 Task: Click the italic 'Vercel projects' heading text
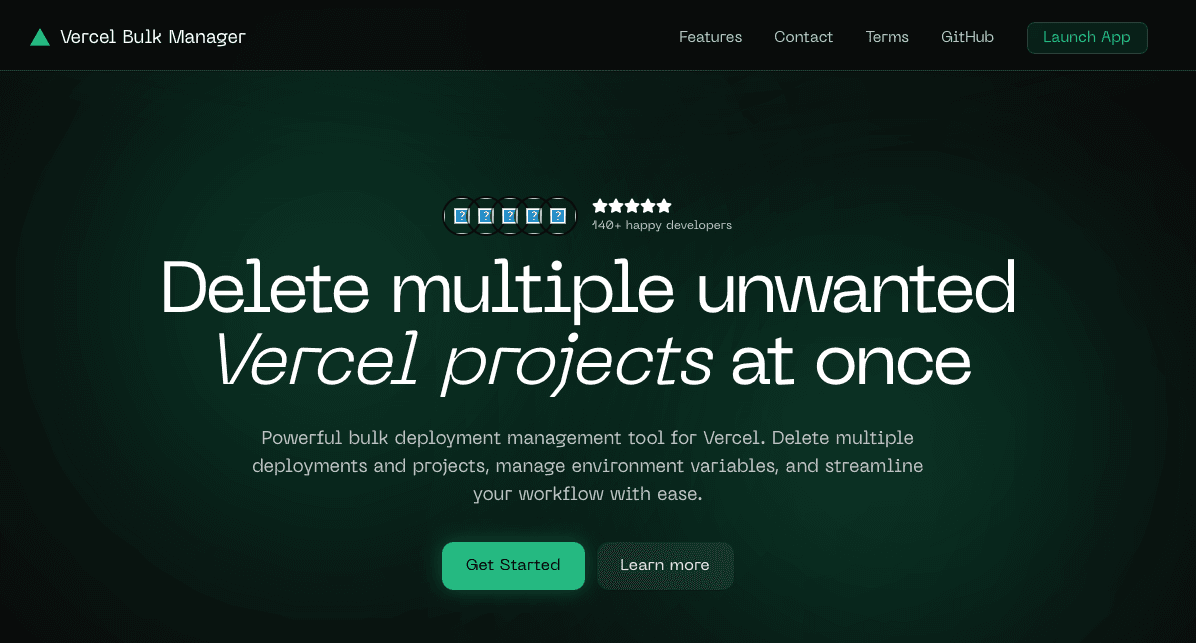coord(464,361)
